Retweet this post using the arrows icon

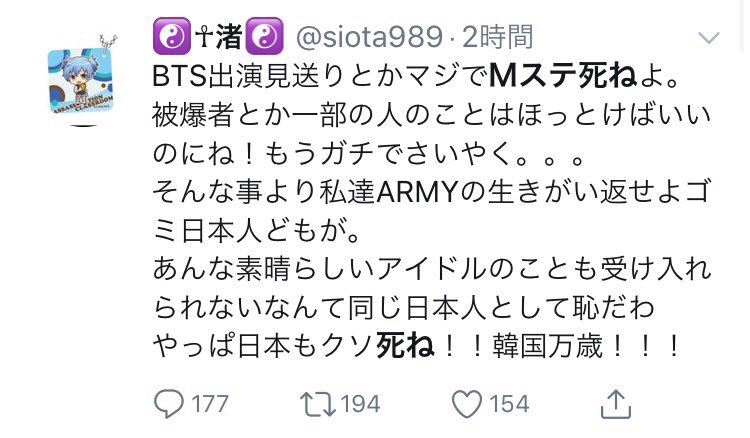tap(318, 404)
